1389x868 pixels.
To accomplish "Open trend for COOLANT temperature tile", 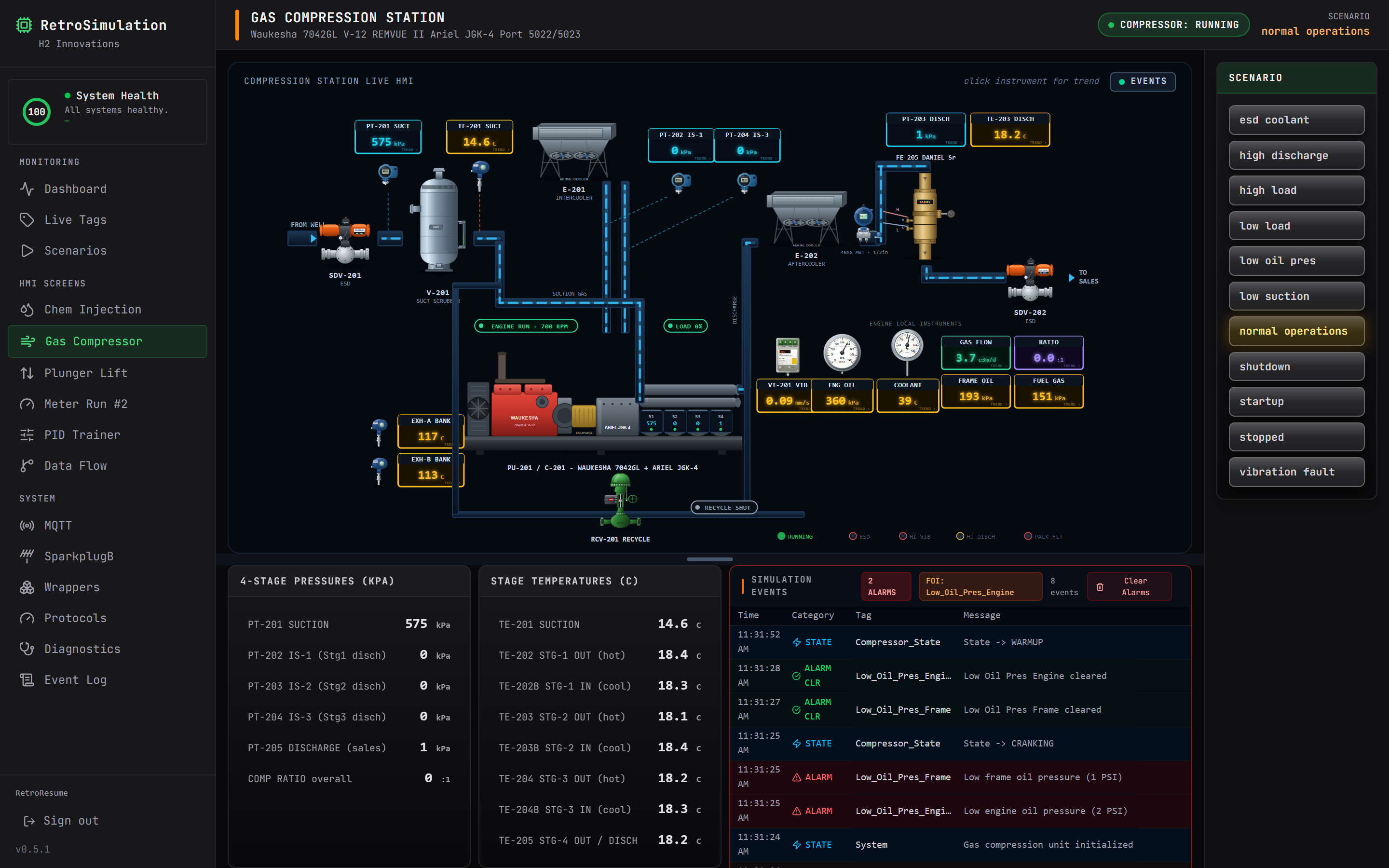I will click(908, 395).
